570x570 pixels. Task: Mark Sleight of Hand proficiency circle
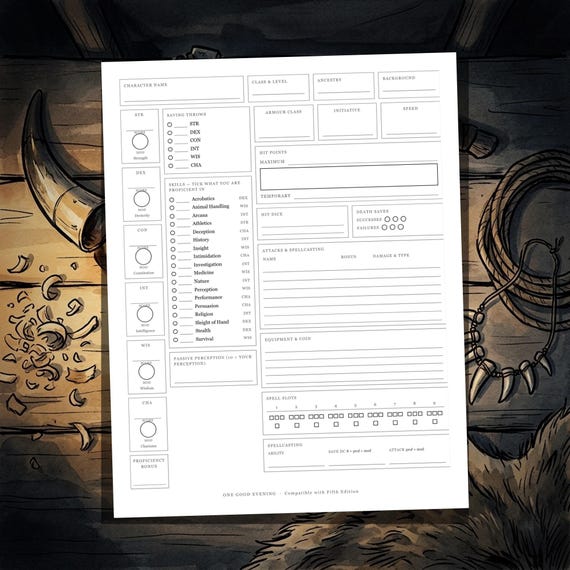point(175,323)
